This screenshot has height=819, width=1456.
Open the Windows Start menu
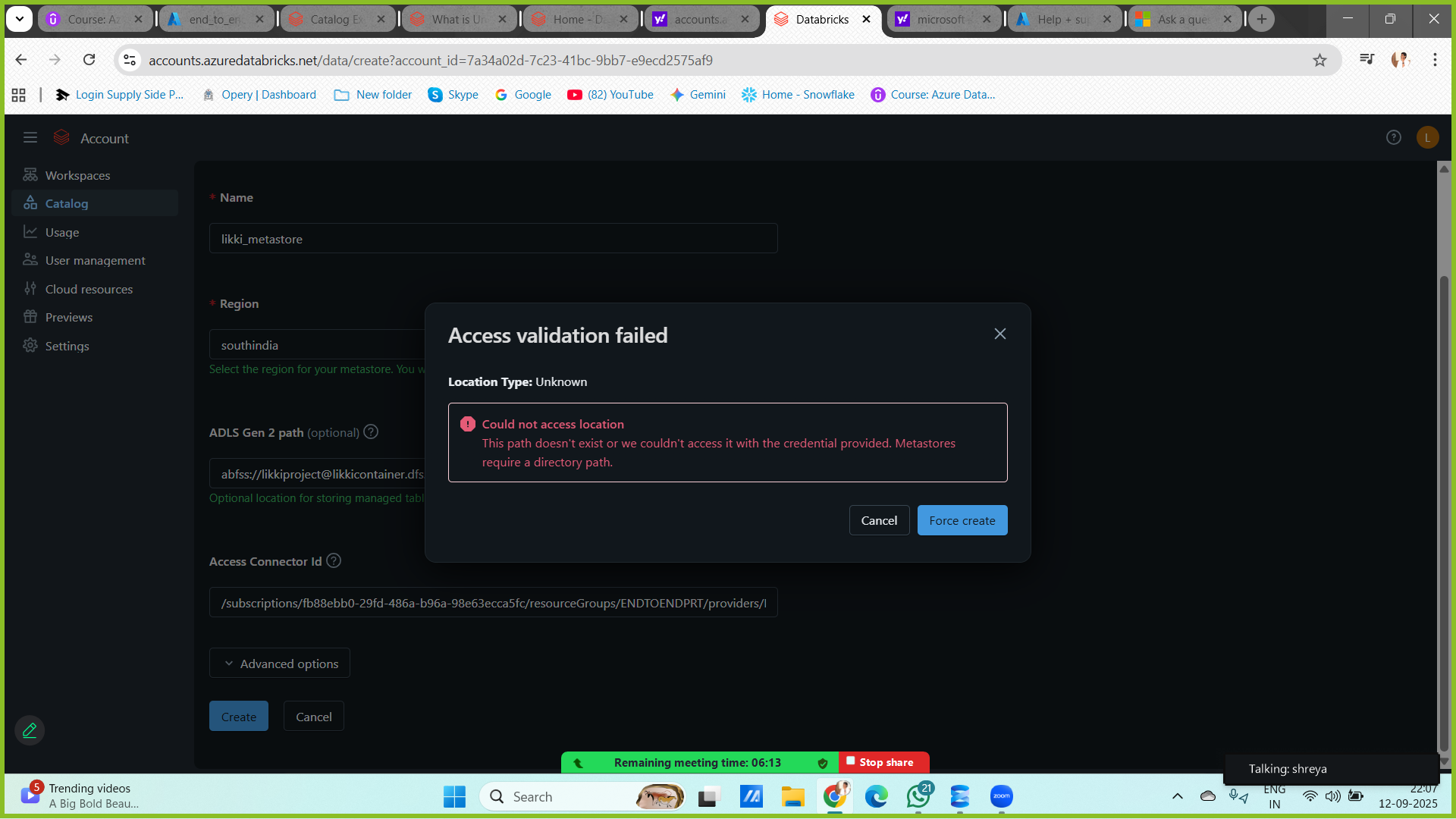[454, 796]
